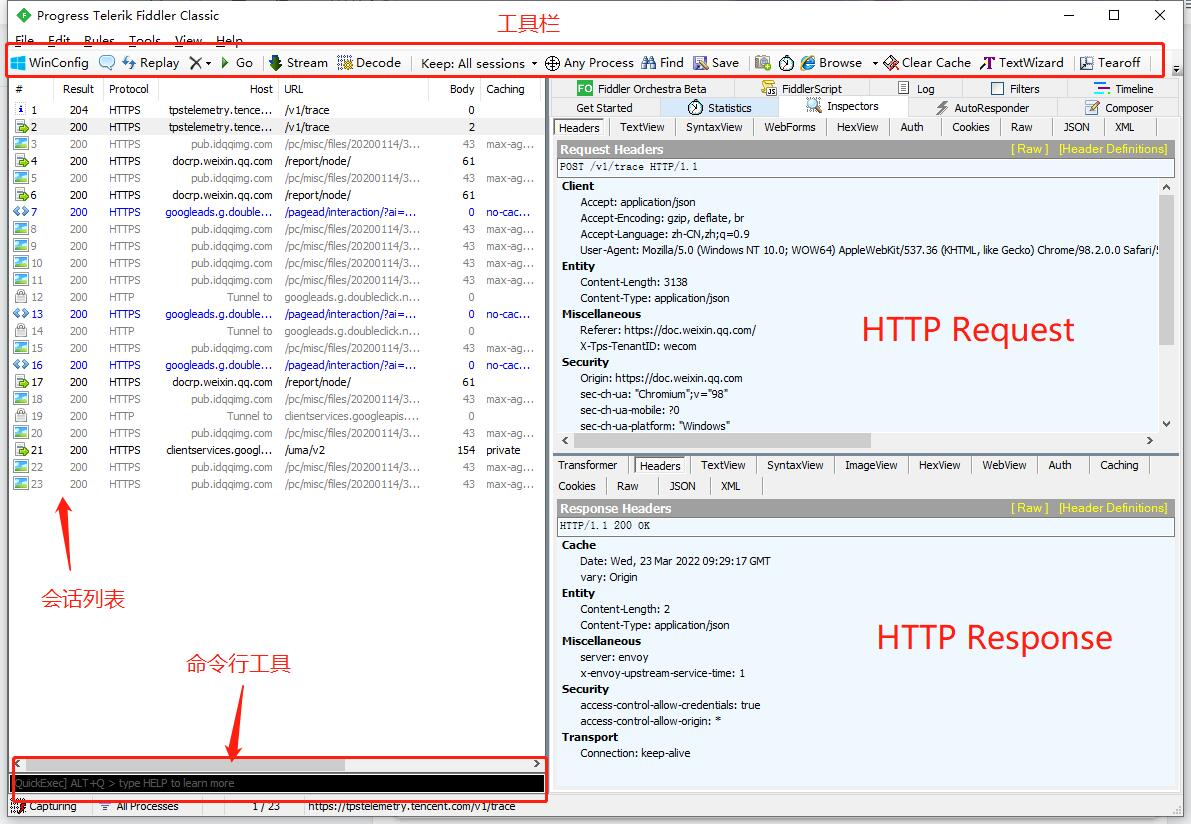
Task: Expand the Browse dropdown arrow
Action: pos(875,63)
